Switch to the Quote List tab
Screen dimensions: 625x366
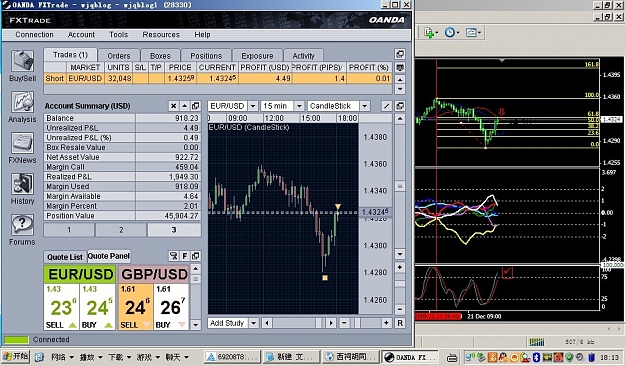[x=65, y=257]
